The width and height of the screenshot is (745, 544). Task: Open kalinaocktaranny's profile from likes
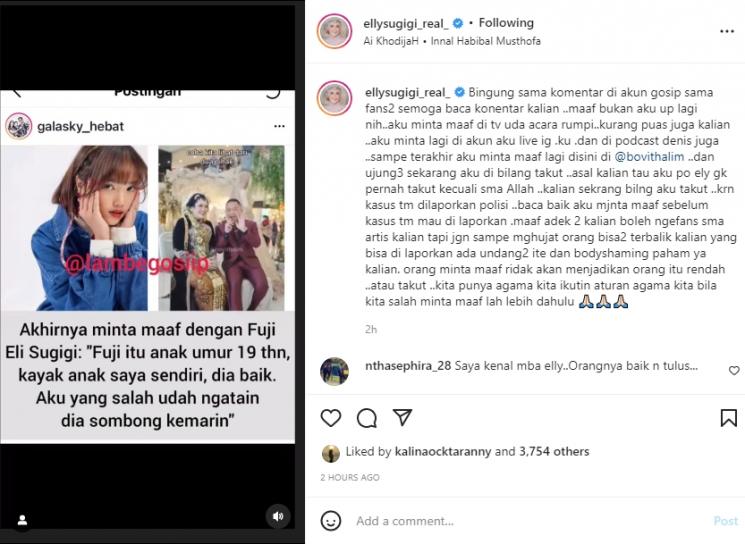coord(443,451)
